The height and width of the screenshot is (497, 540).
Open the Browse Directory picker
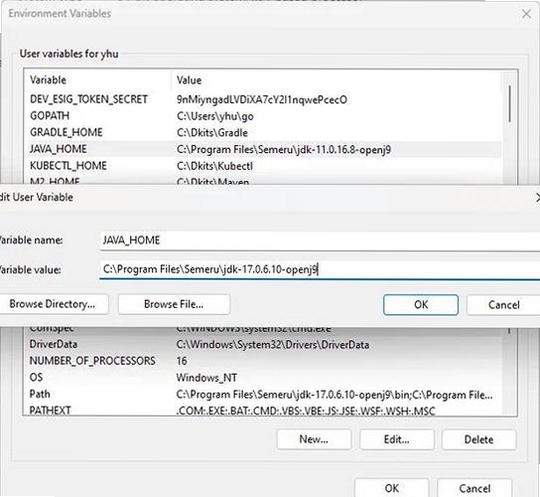52,304
